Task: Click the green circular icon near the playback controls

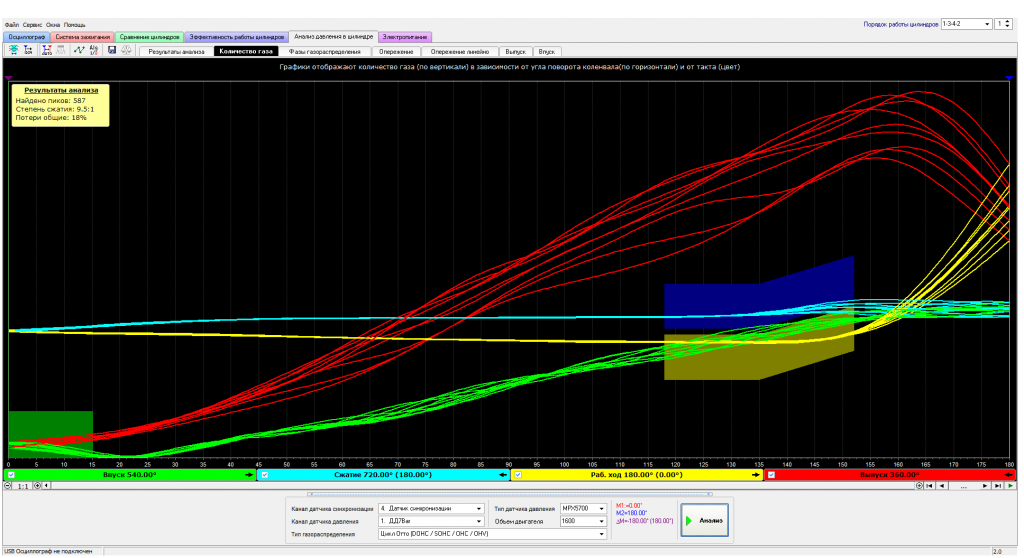Action: click(919, 486)
